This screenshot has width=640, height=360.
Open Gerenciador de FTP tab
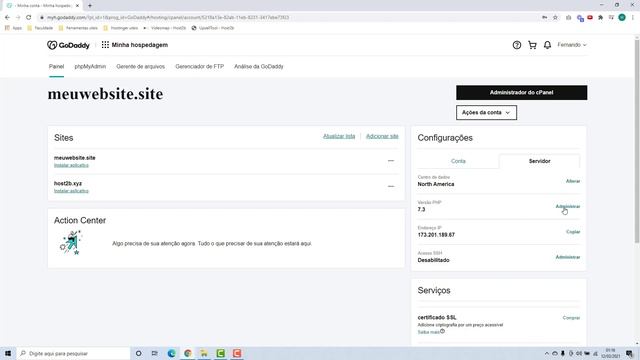click(x=200, y=67)
